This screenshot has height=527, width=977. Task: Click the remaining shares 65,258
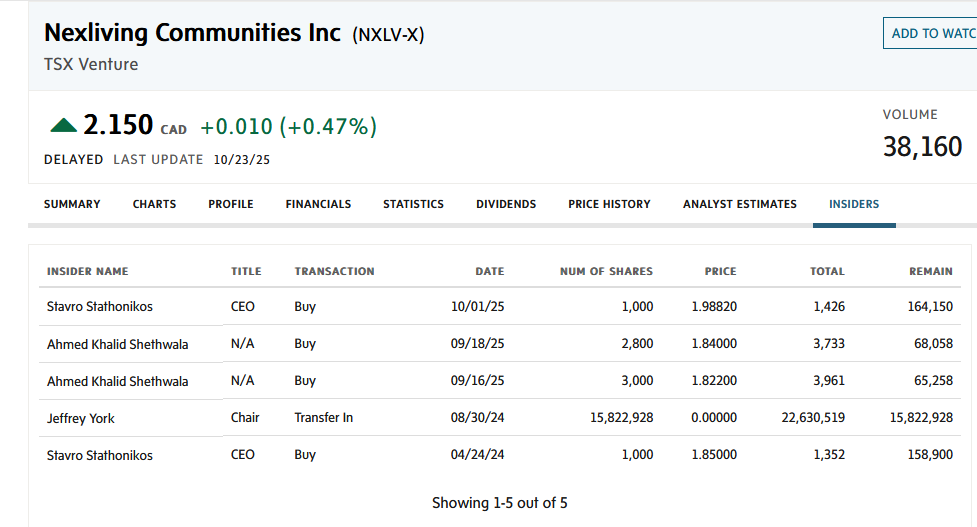[933, 381]
